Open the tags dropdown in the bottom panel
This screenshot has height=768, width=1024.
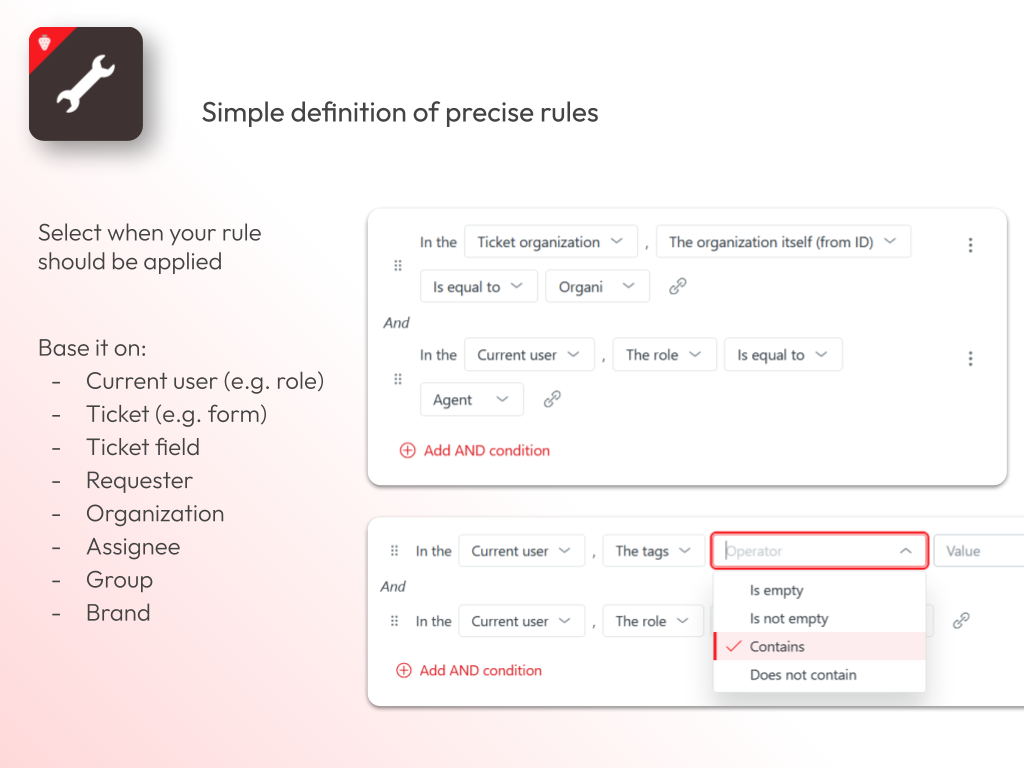(x=653, y=551)
